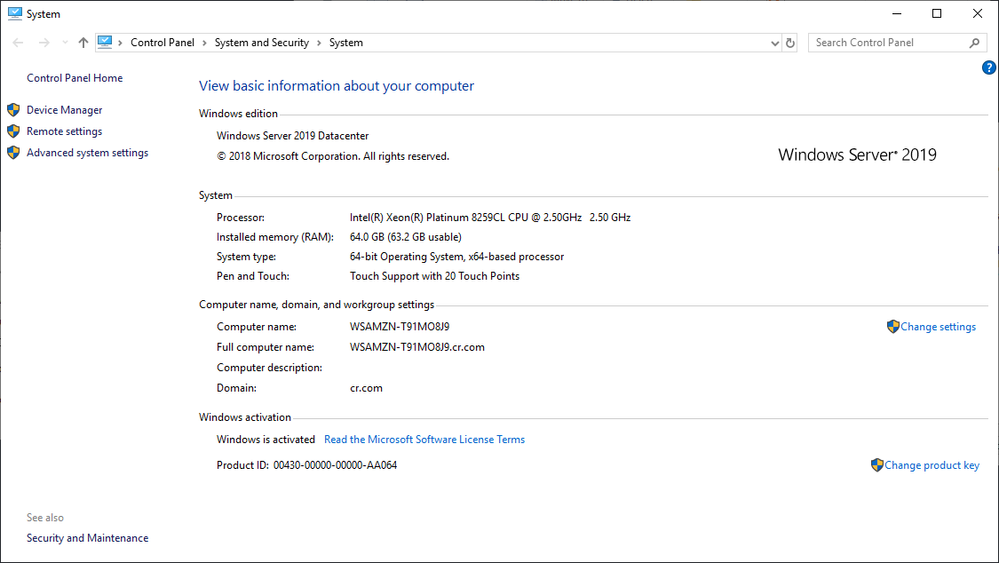Expand chevron after Control Panel breadcrumb
This screenshot has width=999, height=563.
[x=205, y=43]
